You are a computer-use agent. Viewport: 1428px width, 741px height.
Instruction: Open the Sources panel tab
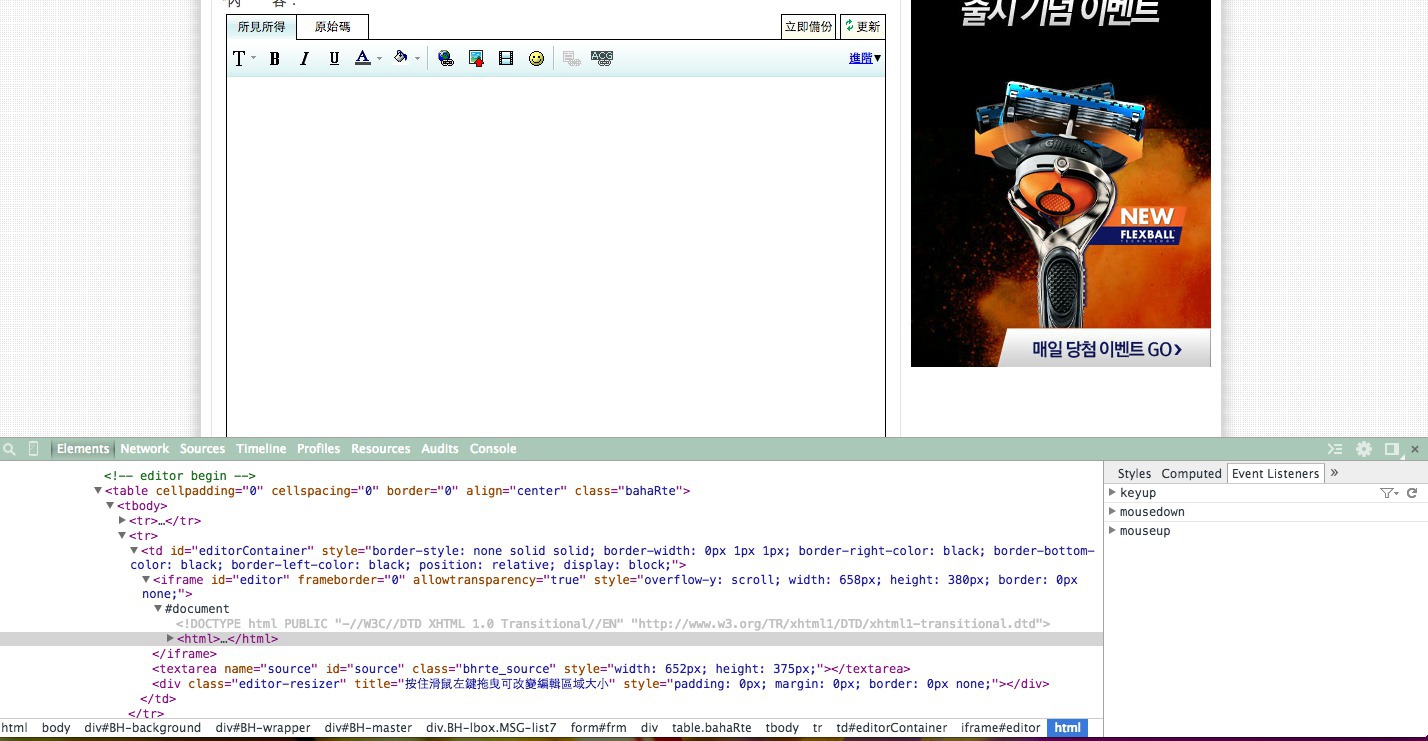pos(202,449)
